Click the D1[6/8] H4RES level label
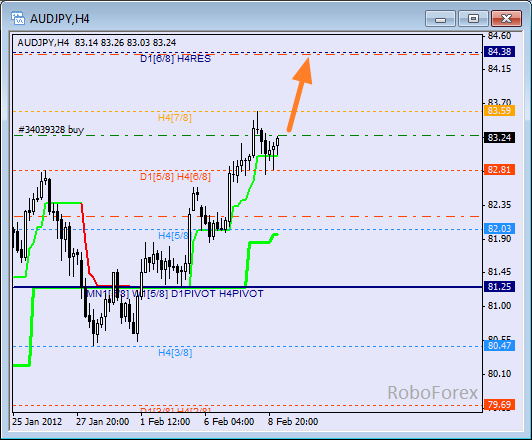Screen dimensions: 532x440 175,59
